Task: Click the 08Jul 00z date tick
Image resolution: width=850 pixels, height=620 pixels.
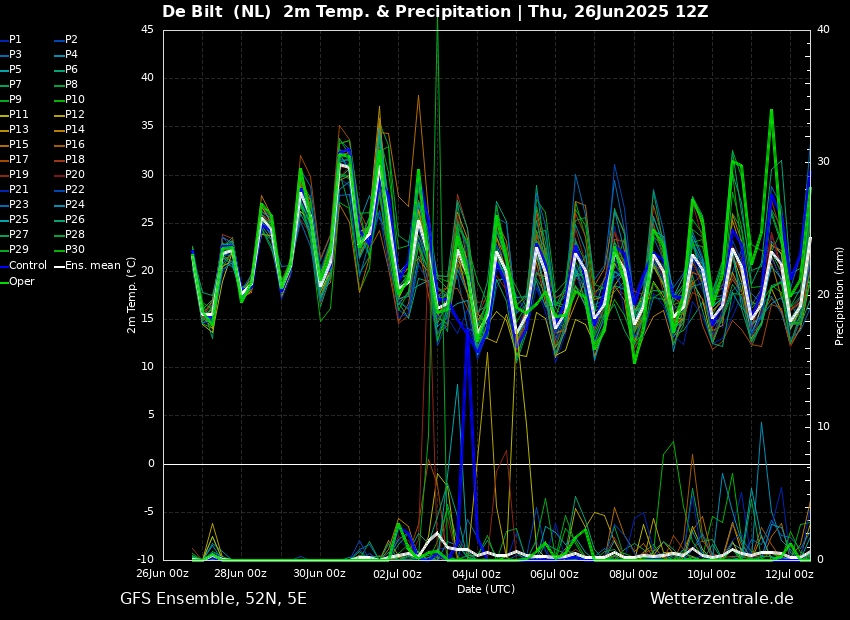Action: coord(633,574)
